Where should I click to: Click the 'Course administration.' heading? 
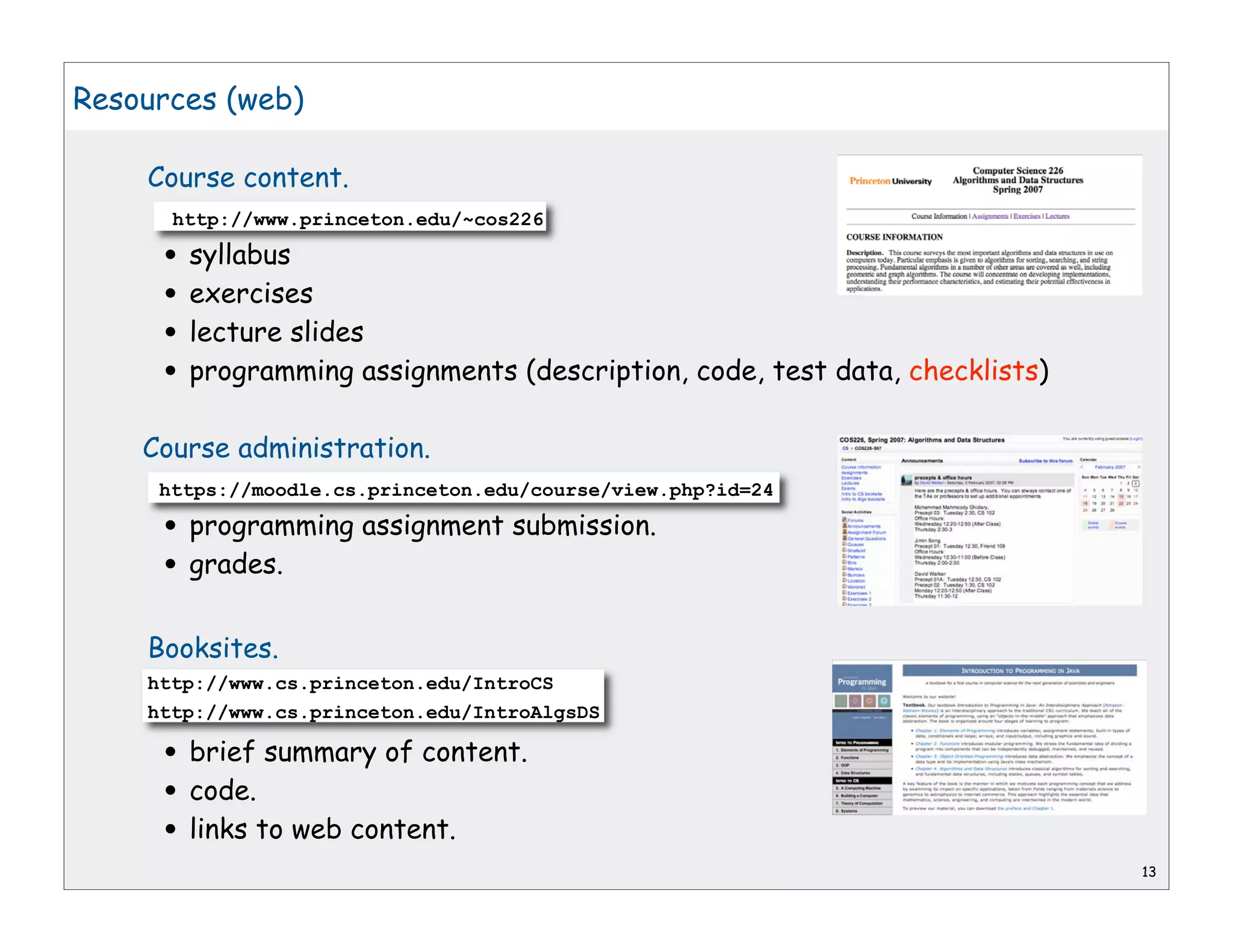click(x=287, y=448)
